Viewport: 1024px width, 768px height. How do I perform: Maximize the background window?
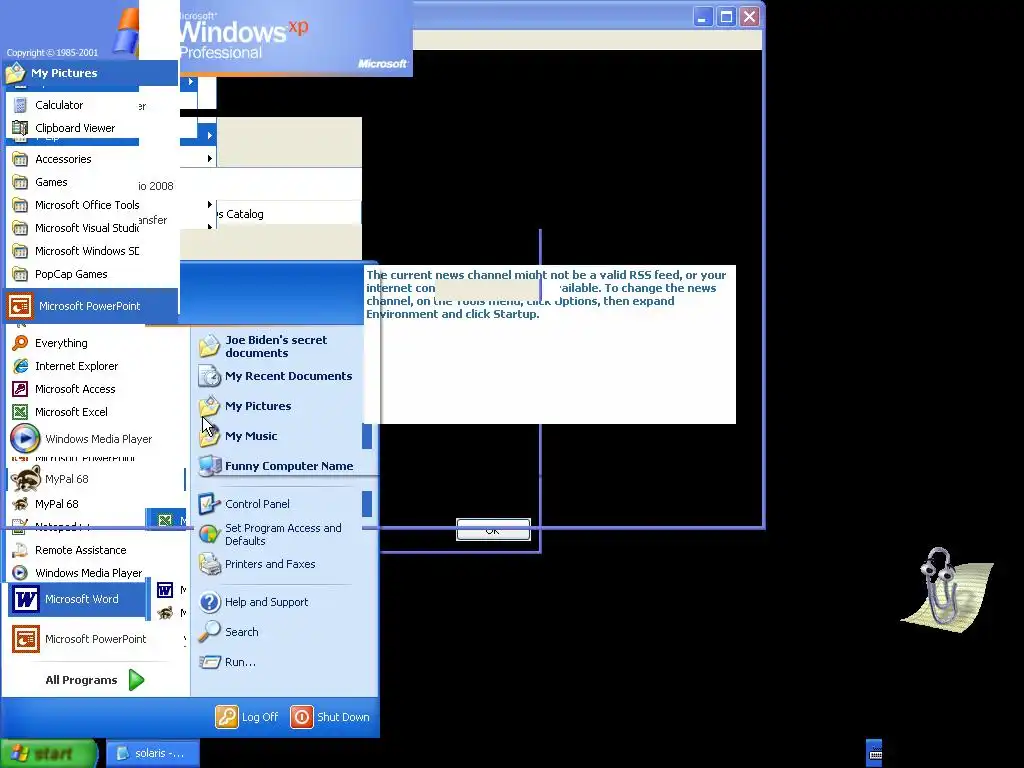coord(726,17)
